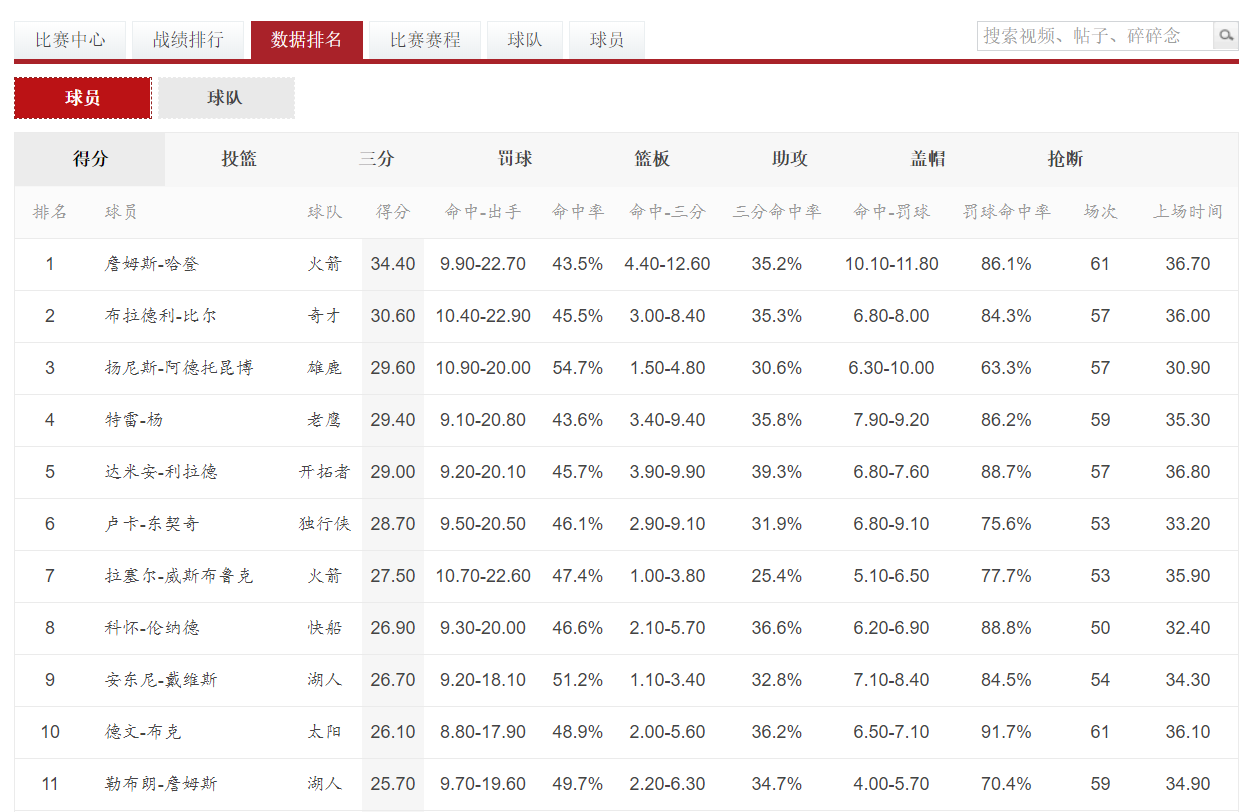Open team 太阳 link
This screenshot has height=812, width=1256.
[x=325, y=732]
